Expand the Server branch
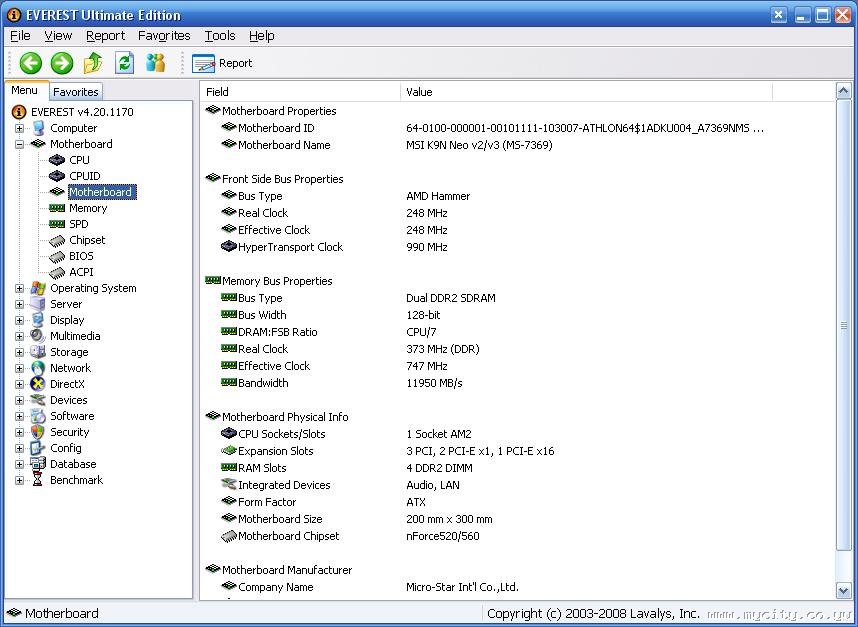 19,304
